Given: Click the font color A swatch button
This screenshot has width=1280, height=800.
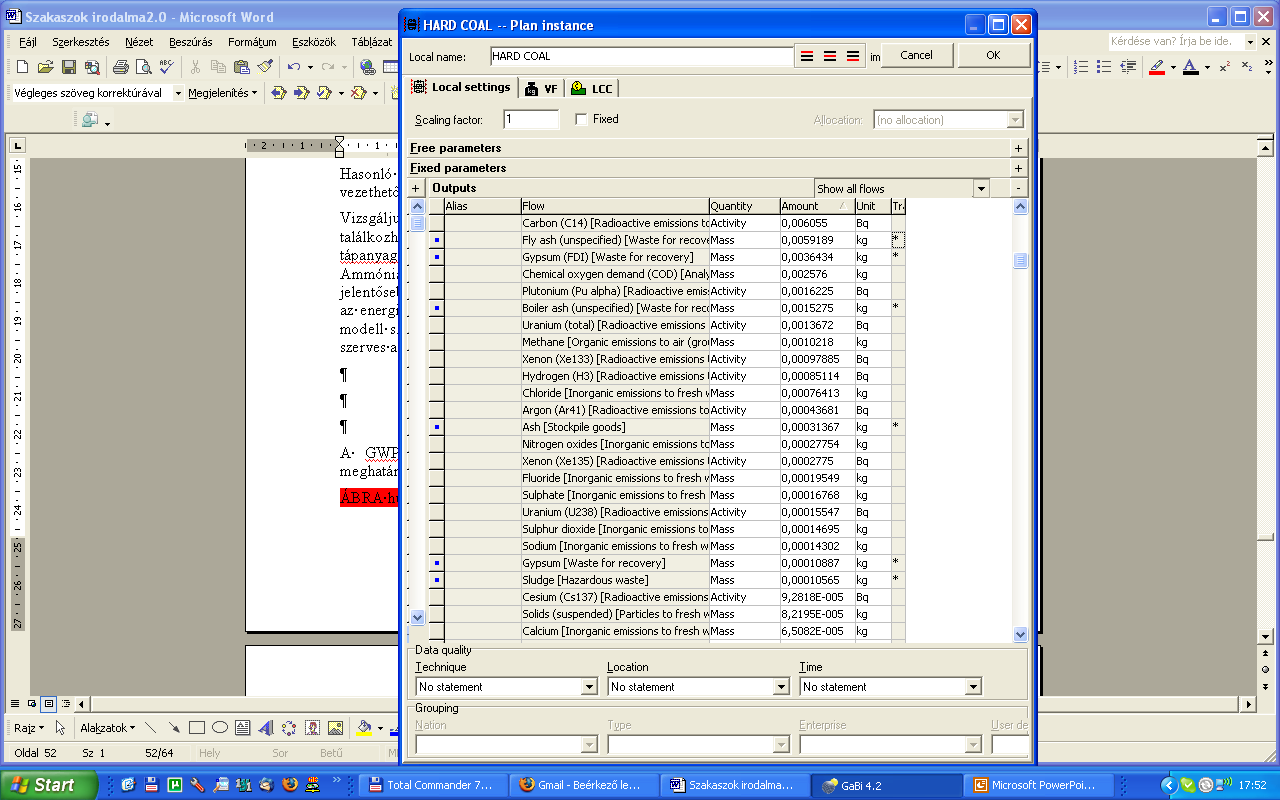Looking at the screenshot, I should tap(1190, 67).
